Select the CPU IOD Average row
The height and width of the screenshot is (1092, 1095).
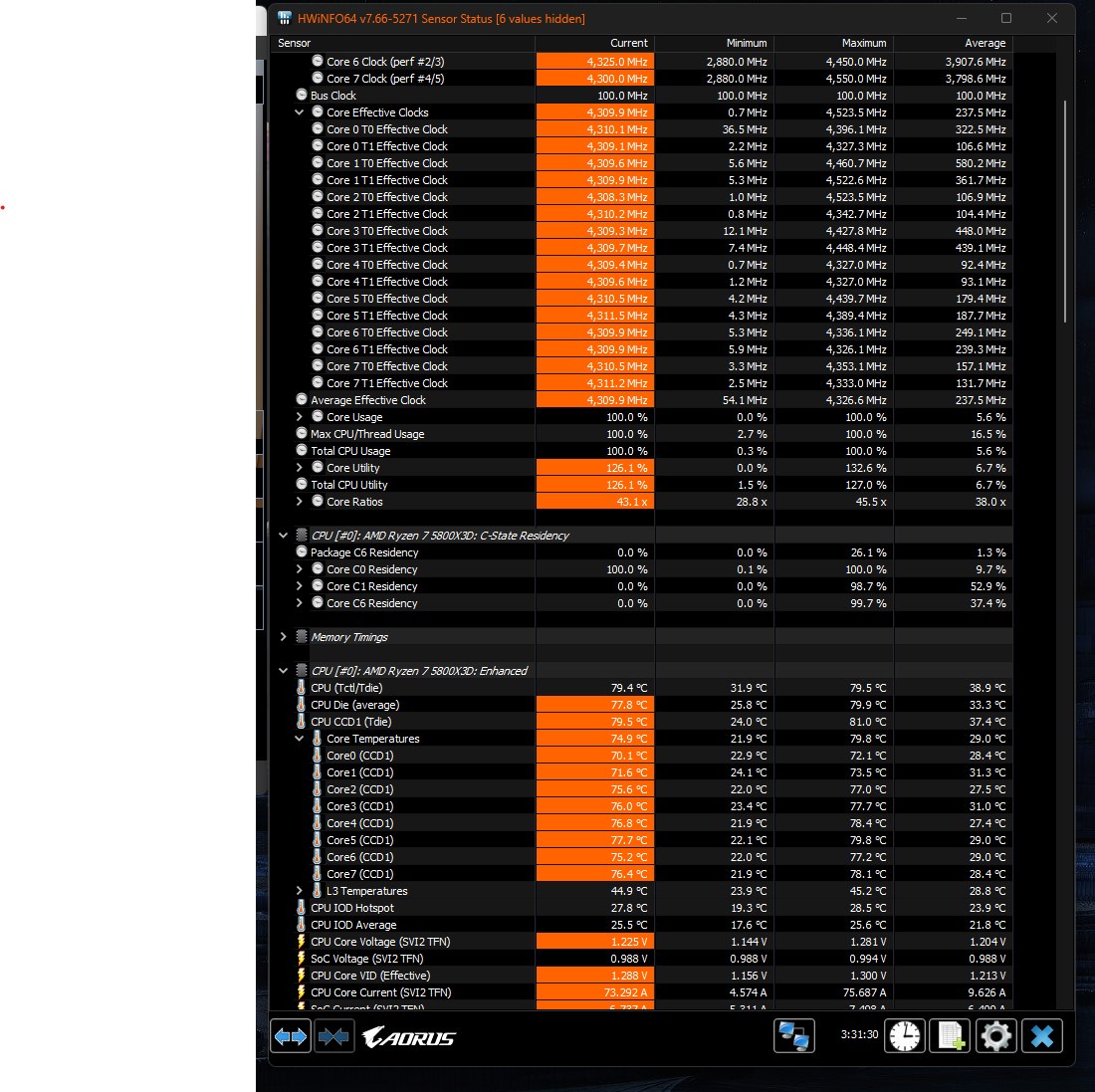[641, 925]
